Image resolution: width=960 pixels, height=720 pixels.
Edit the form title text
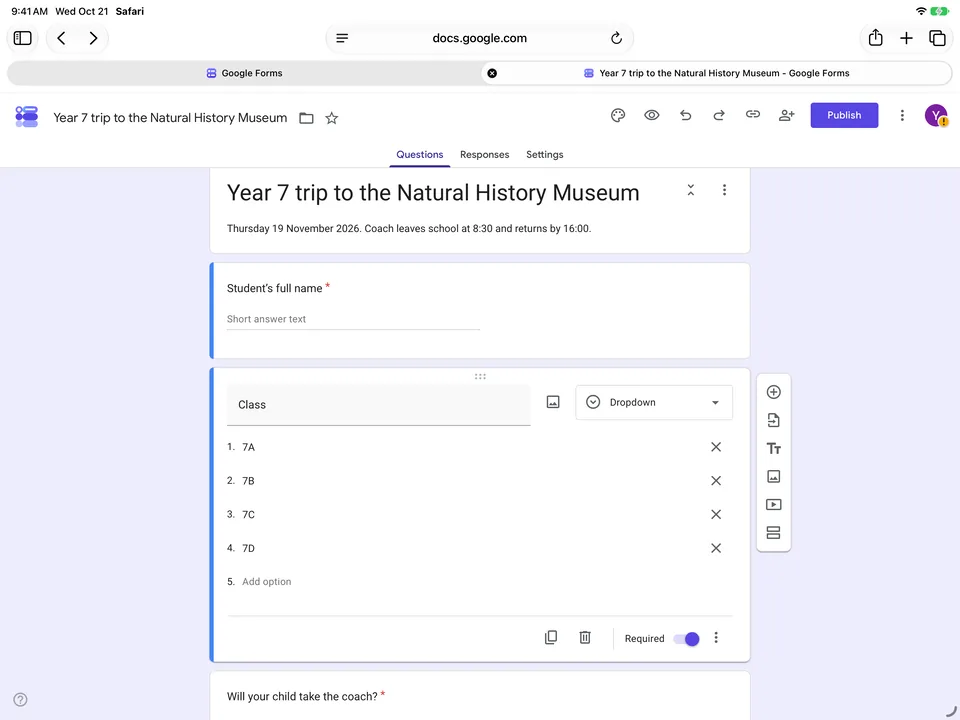click(433, 193)
